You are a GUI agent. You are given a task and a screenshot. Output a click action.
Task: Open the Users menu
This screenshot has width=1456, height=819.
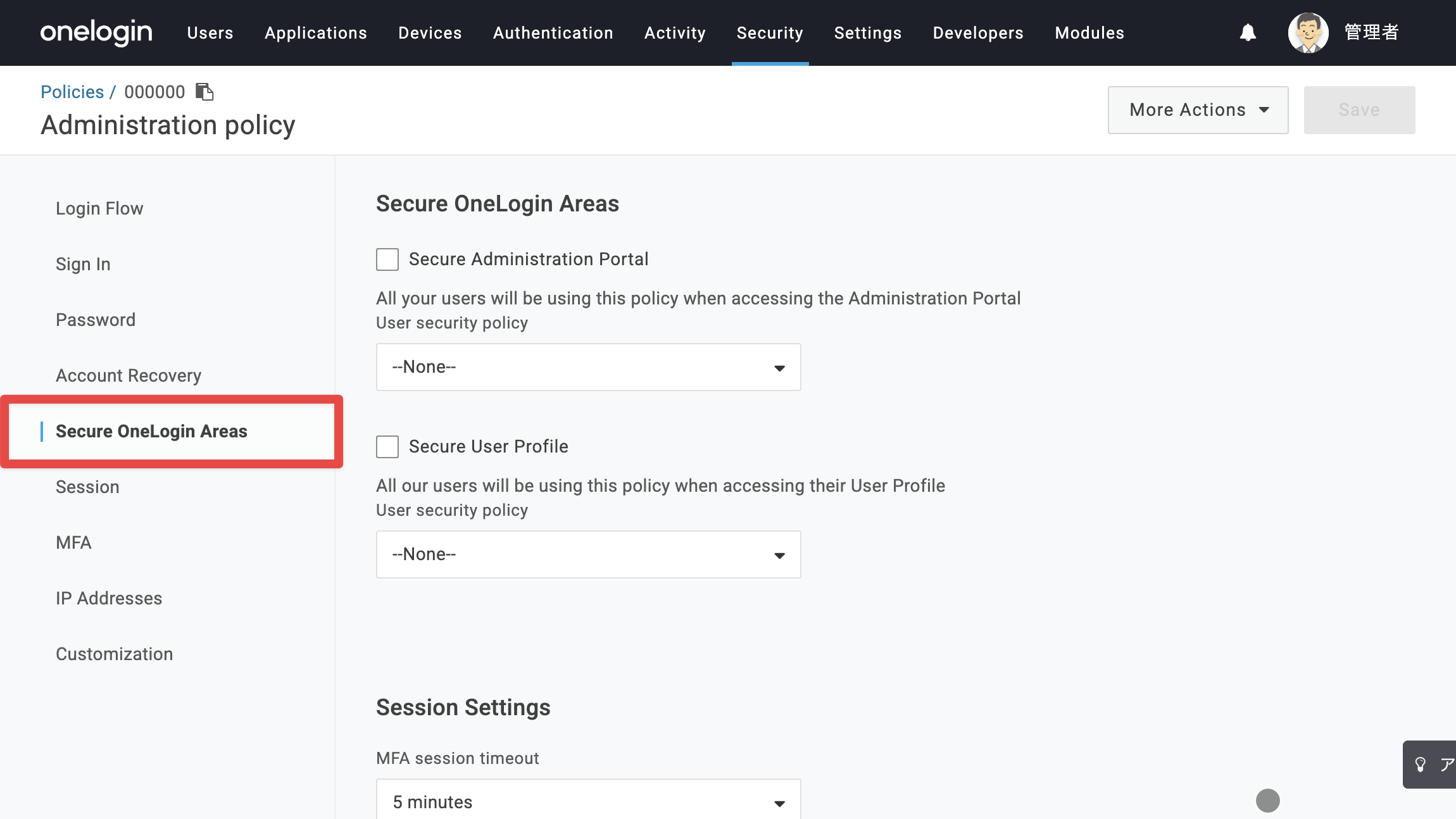[x=210, y=33]
